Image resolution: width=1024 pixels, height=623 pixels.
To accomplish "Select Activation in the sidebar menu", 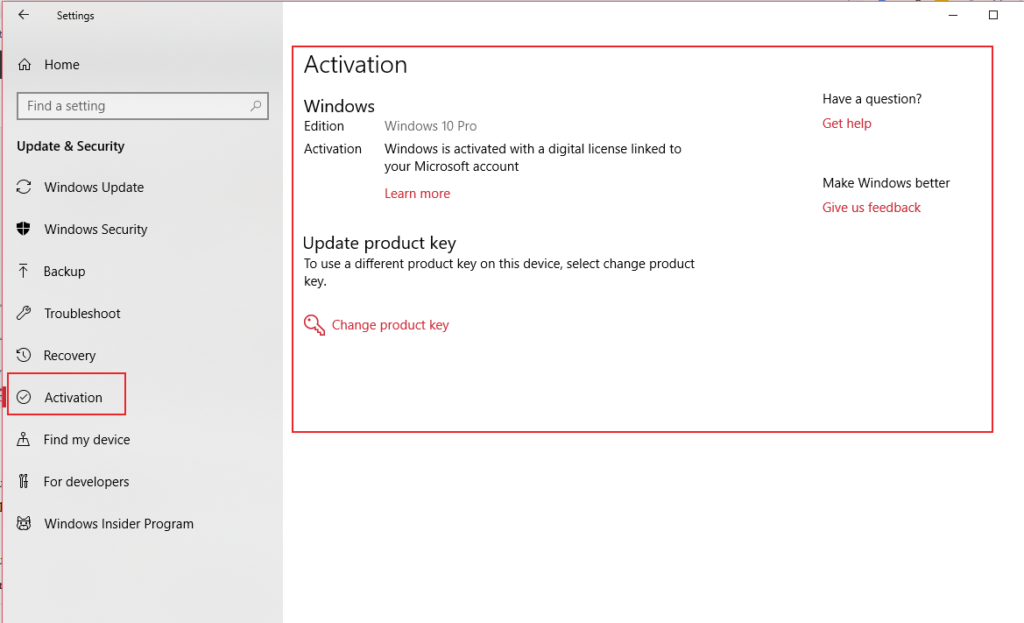I will pos(75,397).
